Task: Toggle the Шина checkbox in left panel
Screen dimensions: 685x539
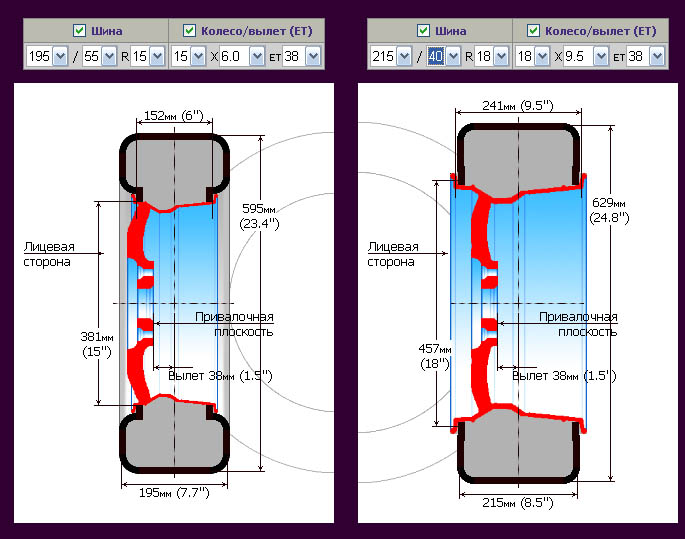Action: [79, 30]
